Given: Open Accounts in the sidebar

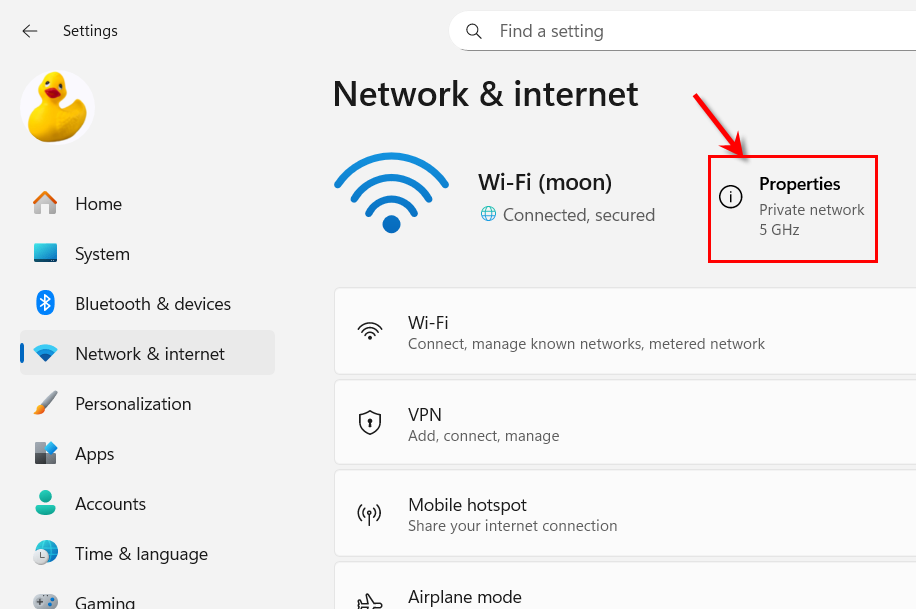Looking at the screenshot, I should coord(110,504).
